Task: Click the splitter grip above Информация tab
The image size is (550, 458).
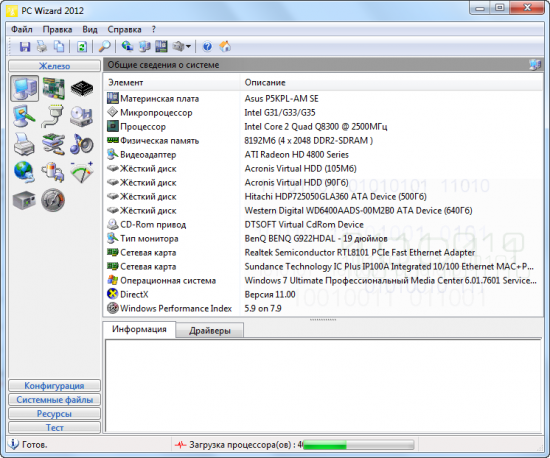Action: (x=323, y=319)
